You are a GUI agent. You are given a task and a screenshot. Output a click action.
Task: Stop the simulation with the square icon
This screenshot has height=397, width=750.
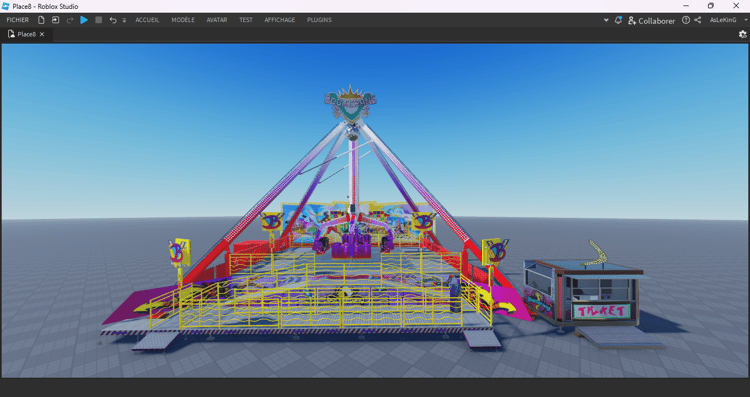point(99,20)
